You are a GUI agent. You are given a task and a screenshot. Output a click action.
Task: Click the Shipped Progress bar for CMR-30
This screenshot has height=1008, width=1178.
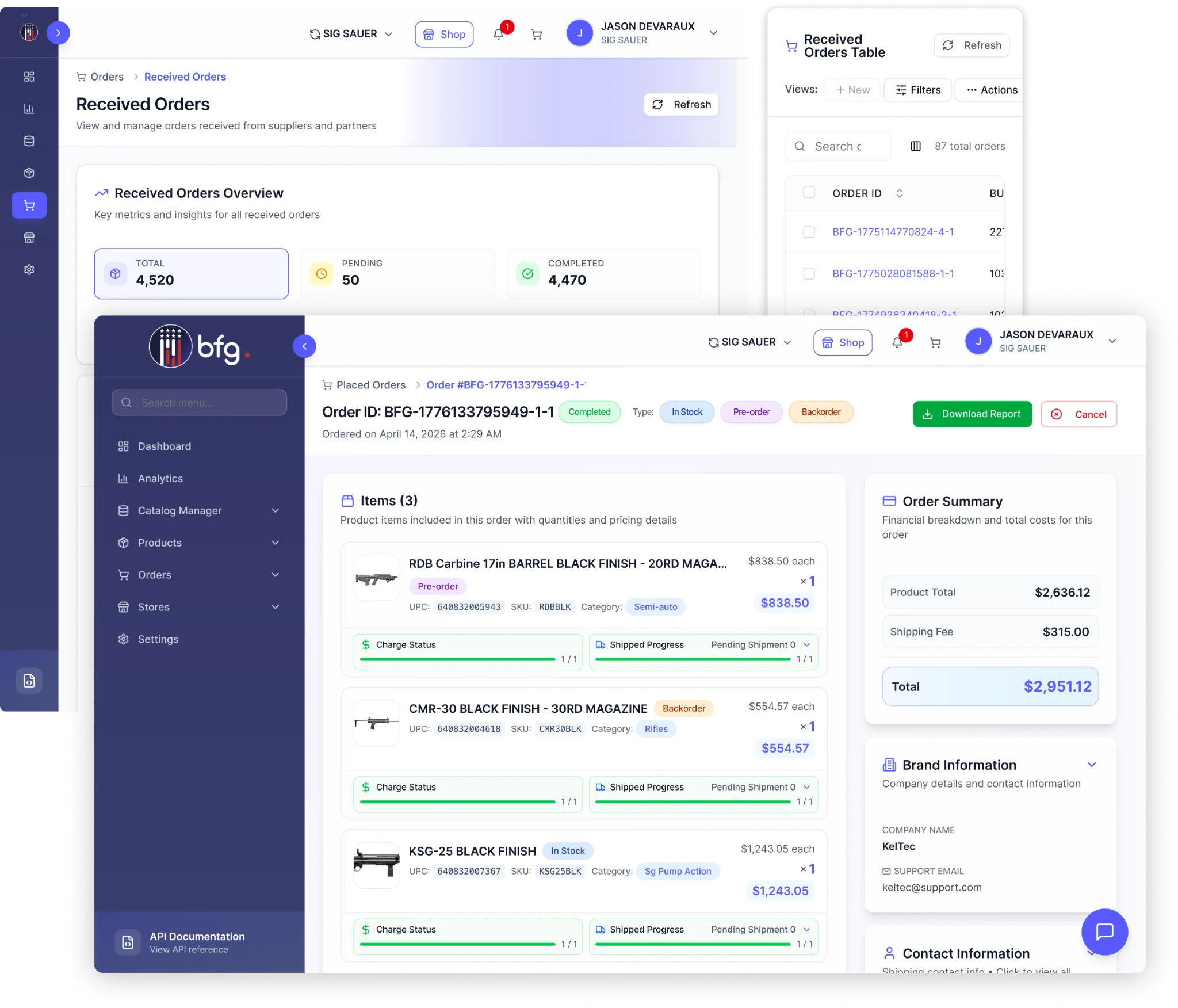693,802
